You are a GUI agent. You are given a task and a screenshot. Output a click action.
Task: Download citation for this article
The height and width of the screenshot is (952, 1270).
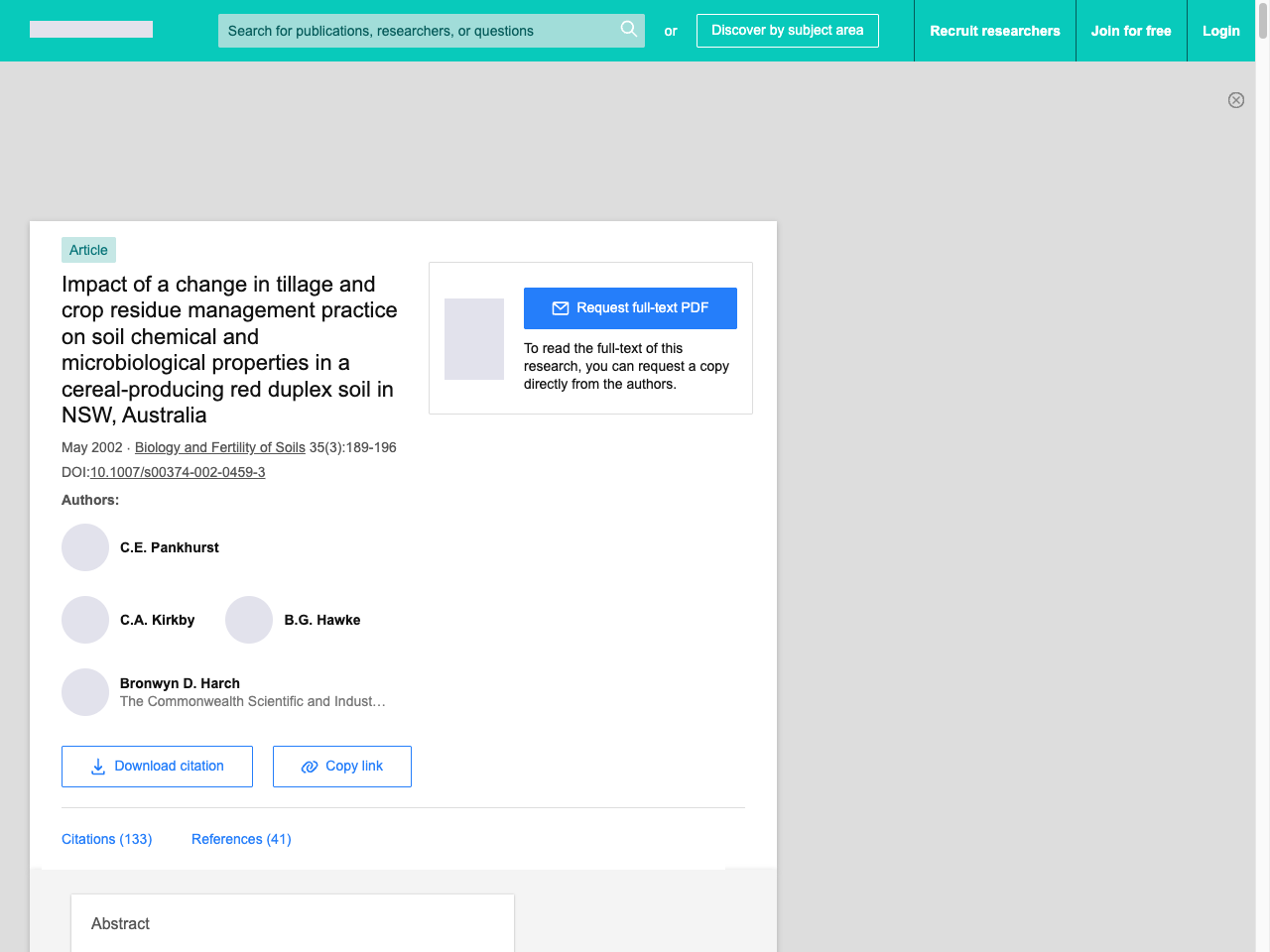tap(157, 767)
